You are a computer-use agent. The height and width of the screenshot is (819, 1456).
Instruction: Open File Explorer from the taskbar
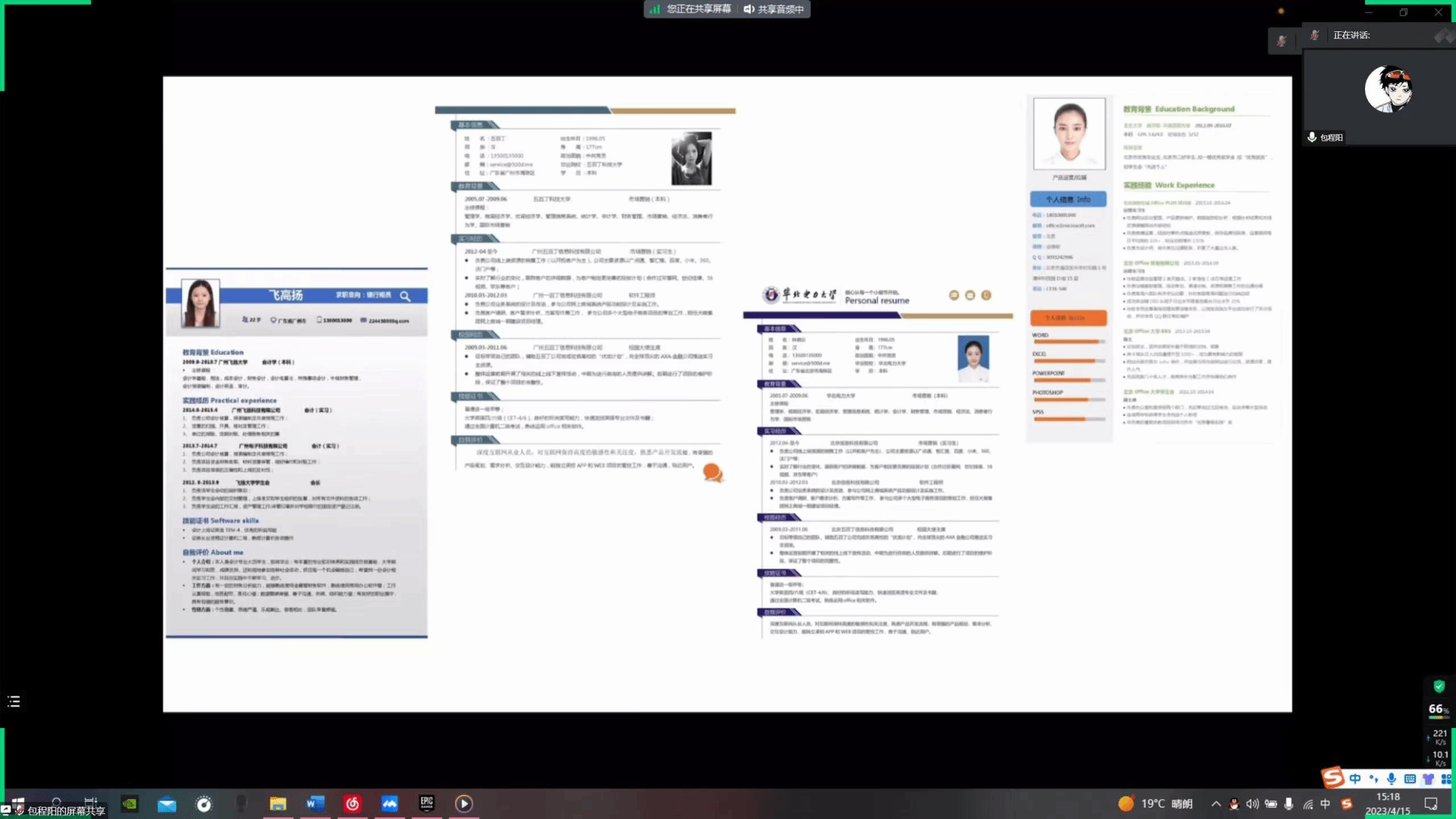pyautogui.click(x=277, y=803)
